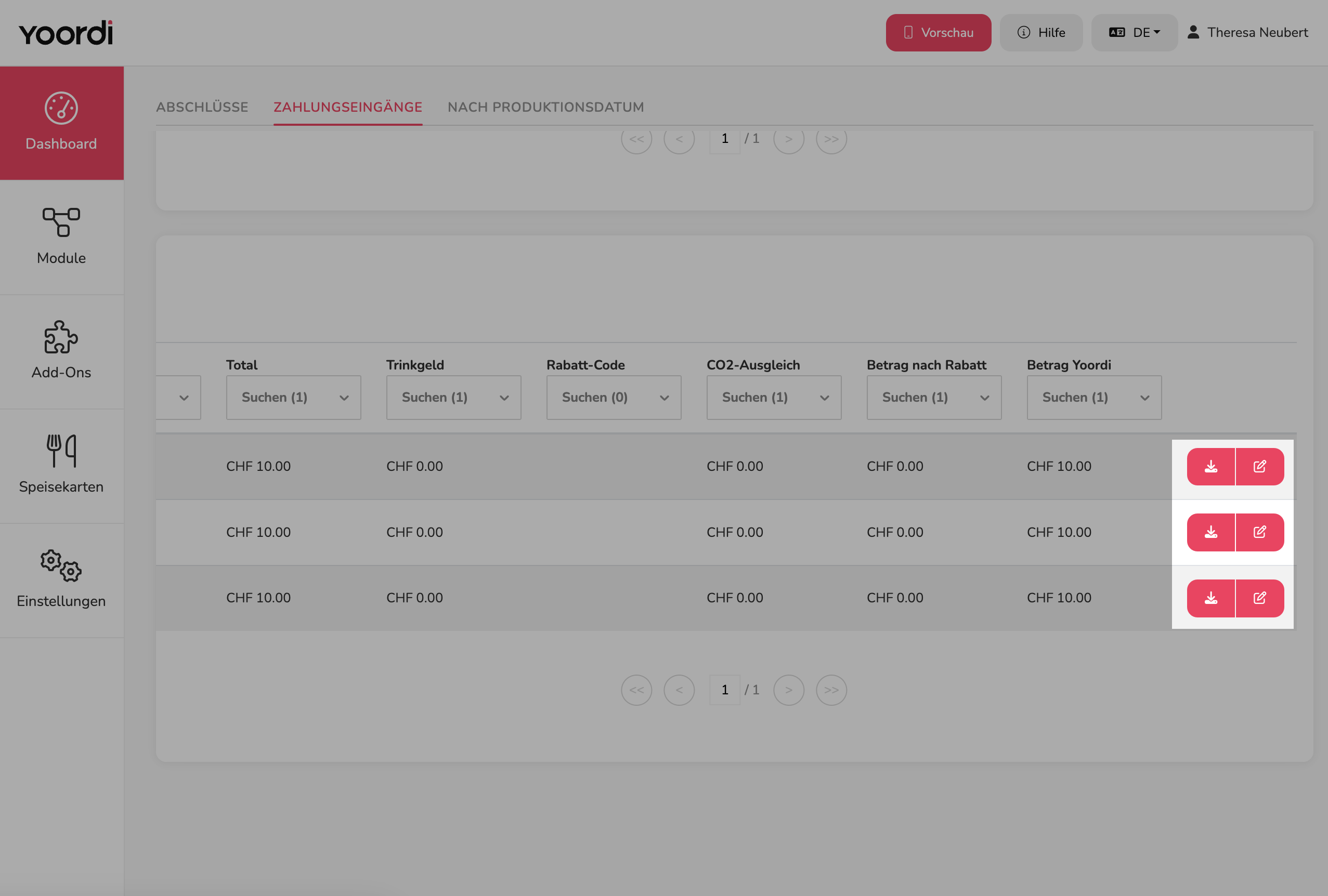Click the Vorschau button

(939, 33)
